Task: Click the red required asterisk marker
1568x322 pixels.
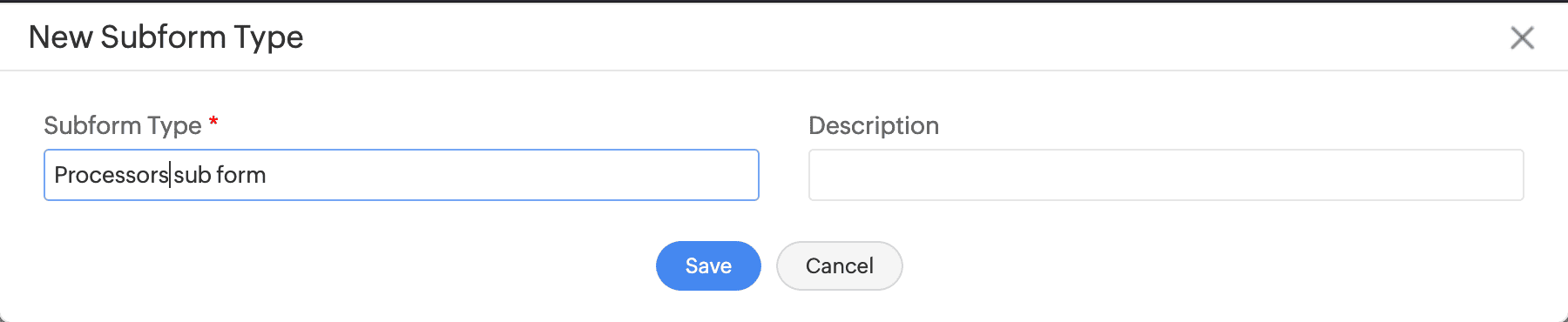Action: (x=213, y=122)
